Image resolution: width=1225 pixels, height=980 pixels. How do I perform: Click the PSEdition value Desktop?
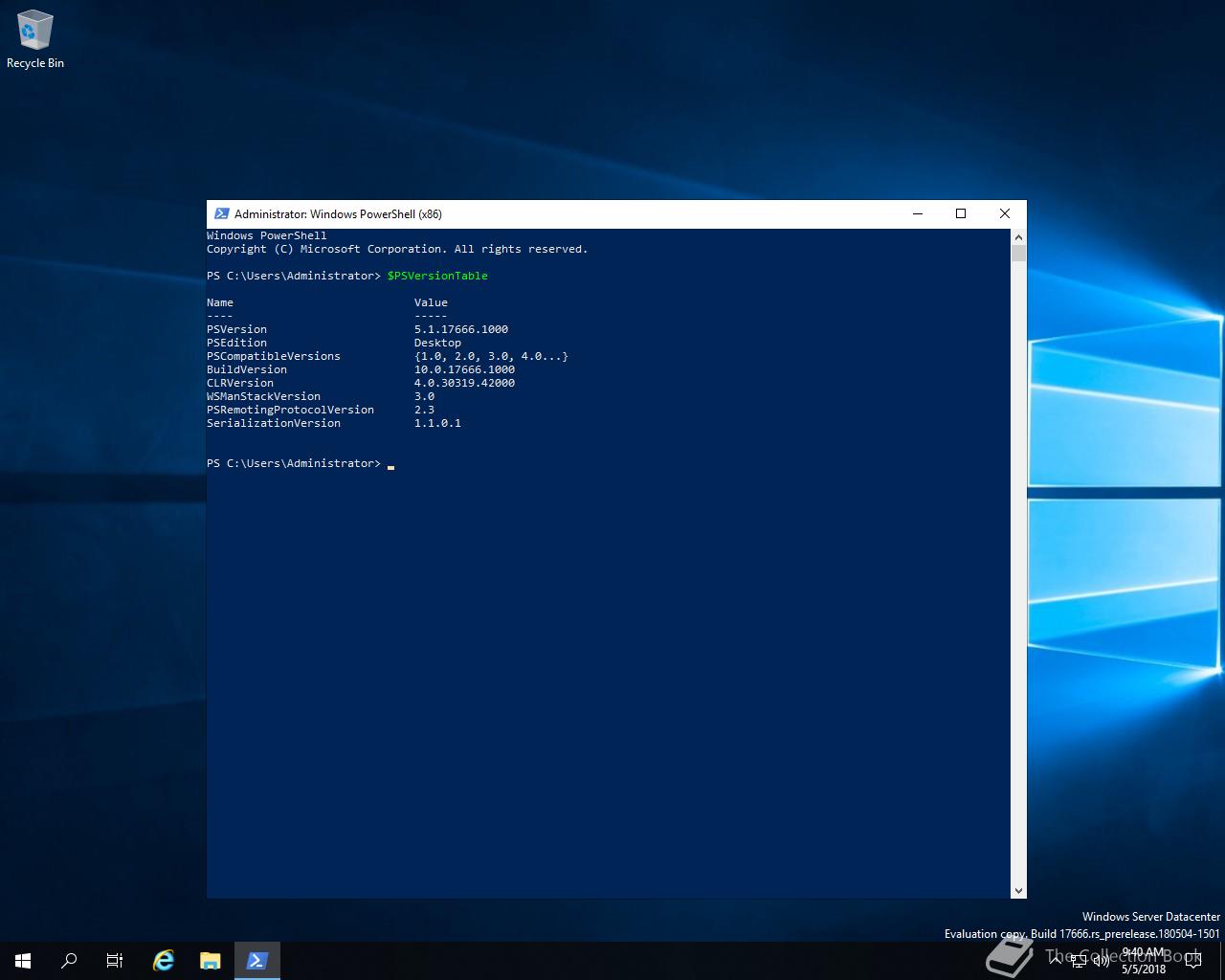tap(437, 343)
